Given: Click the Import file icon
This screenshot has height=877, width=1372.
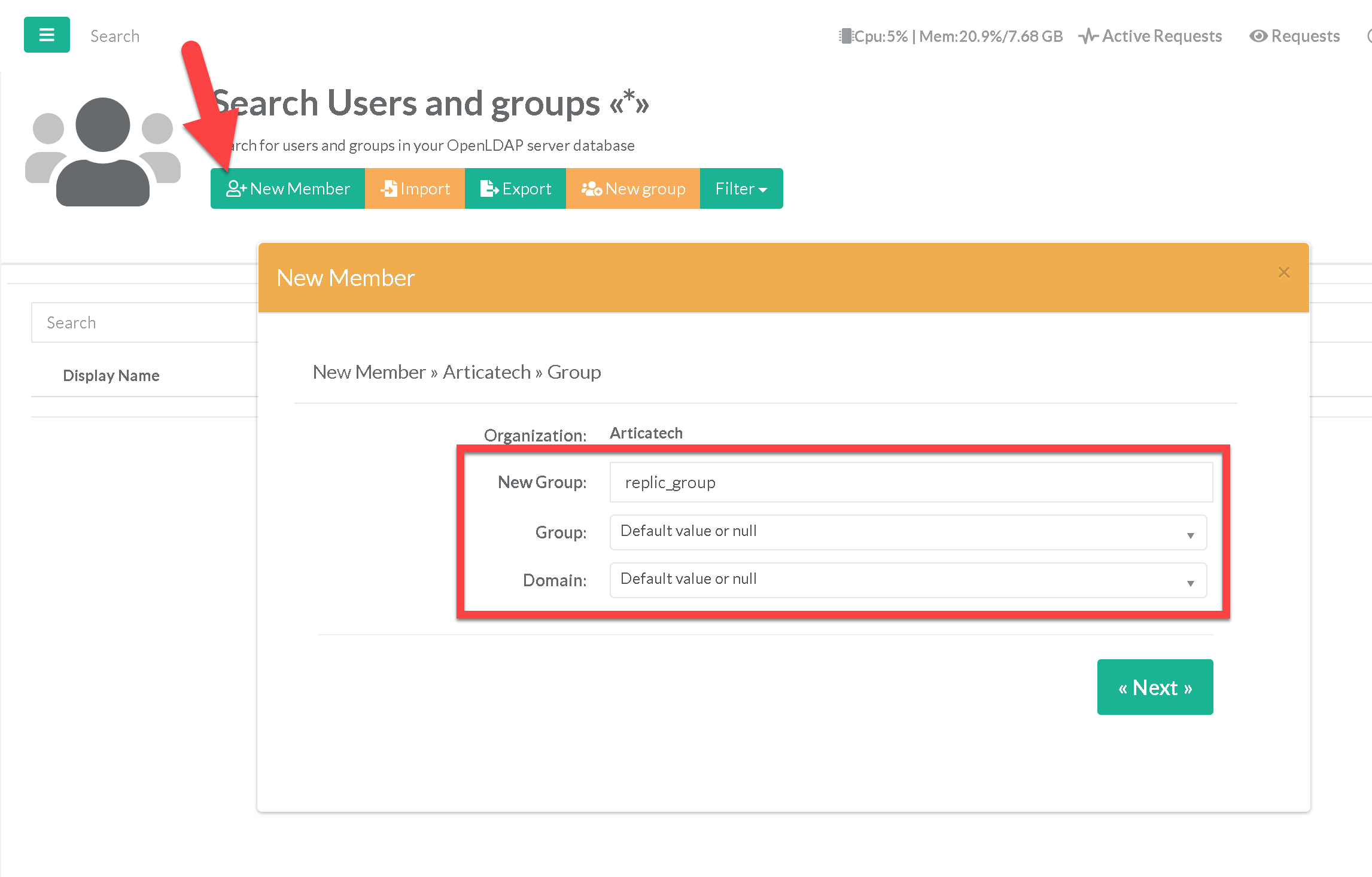Looking at the screenshot, I should coord(389,189).
